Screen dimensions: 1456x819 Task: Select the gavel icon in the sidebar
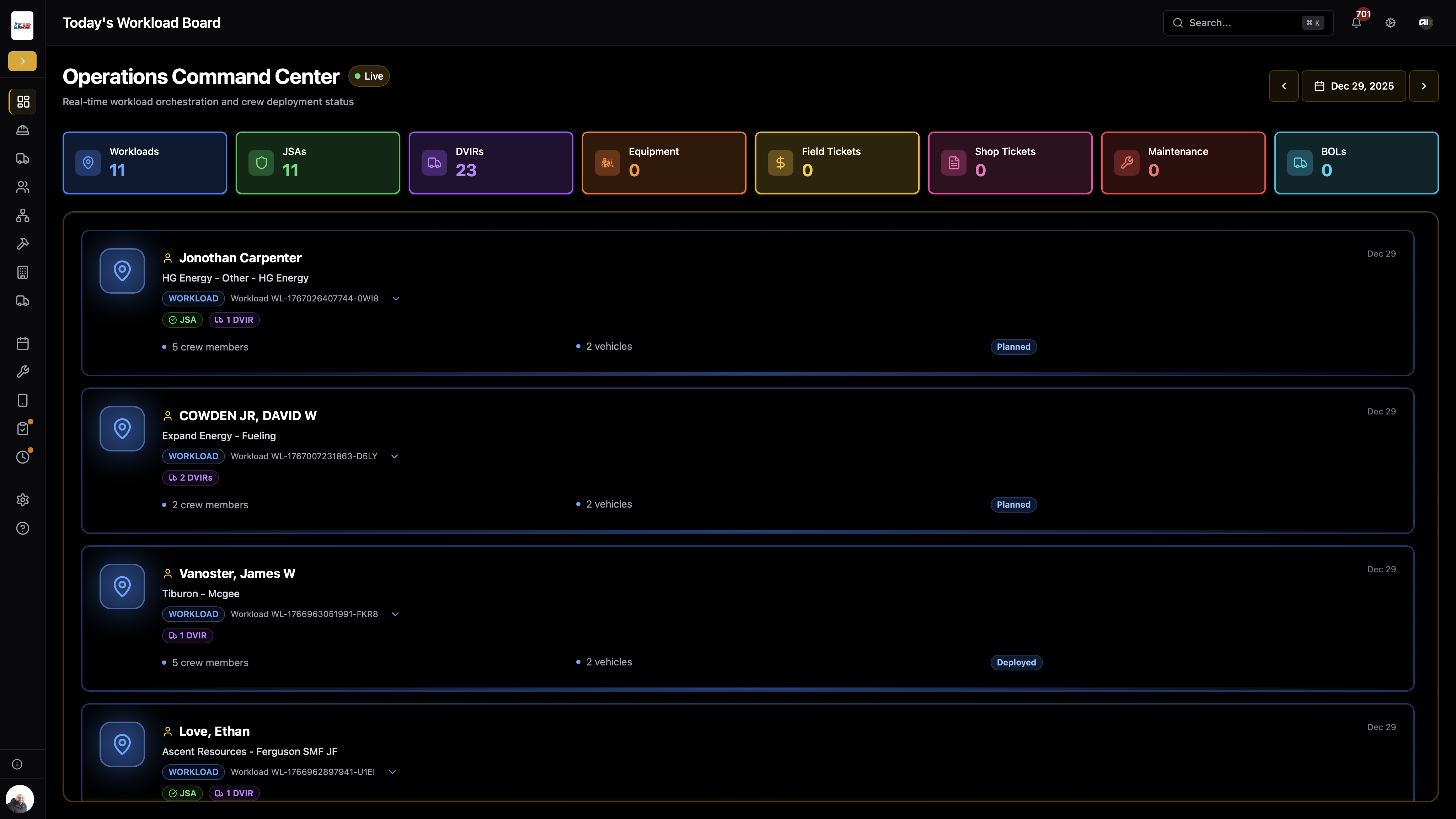pyautogui.click(x=23, y=243)
